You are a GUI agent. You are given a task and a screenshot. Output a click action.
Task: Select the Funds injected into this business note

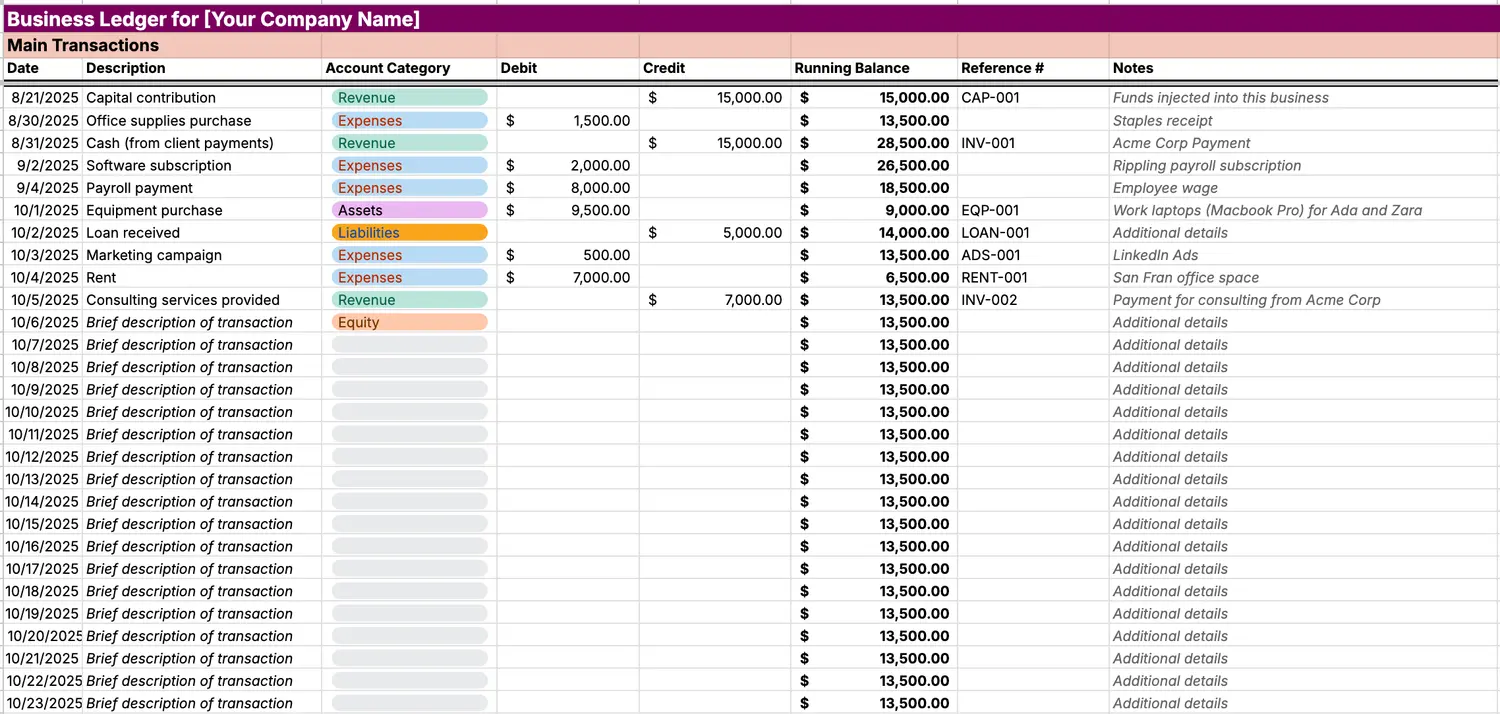(1304, 98)
